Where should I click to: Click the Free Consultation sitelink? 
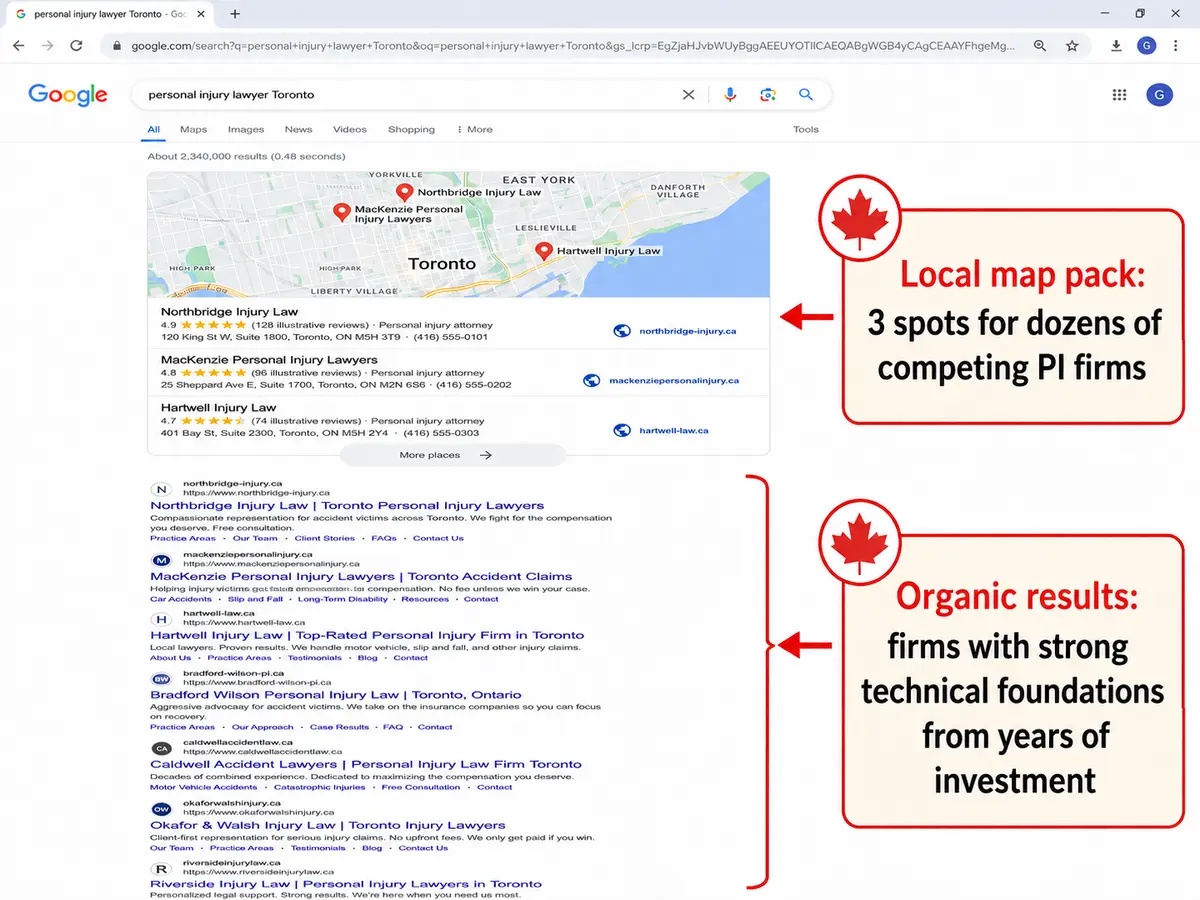tap(420, 787)
